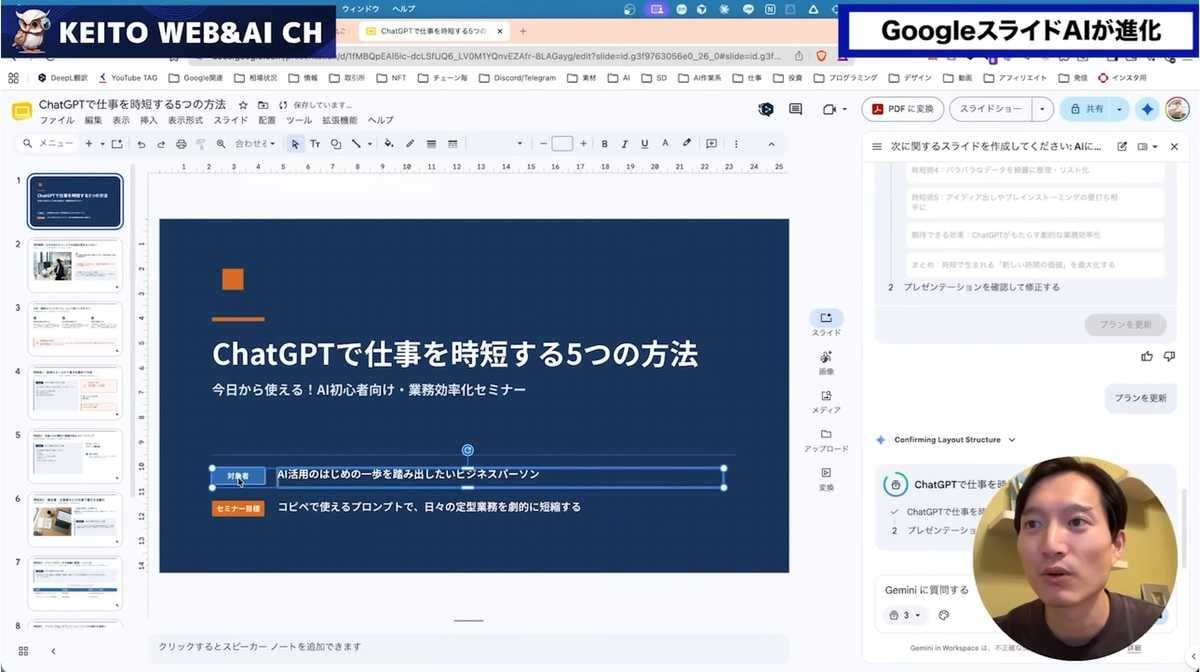Viewport: 1200px width, 672px height.
Task: Click the undo arrow in Slides toolbar
Action: 141,144
